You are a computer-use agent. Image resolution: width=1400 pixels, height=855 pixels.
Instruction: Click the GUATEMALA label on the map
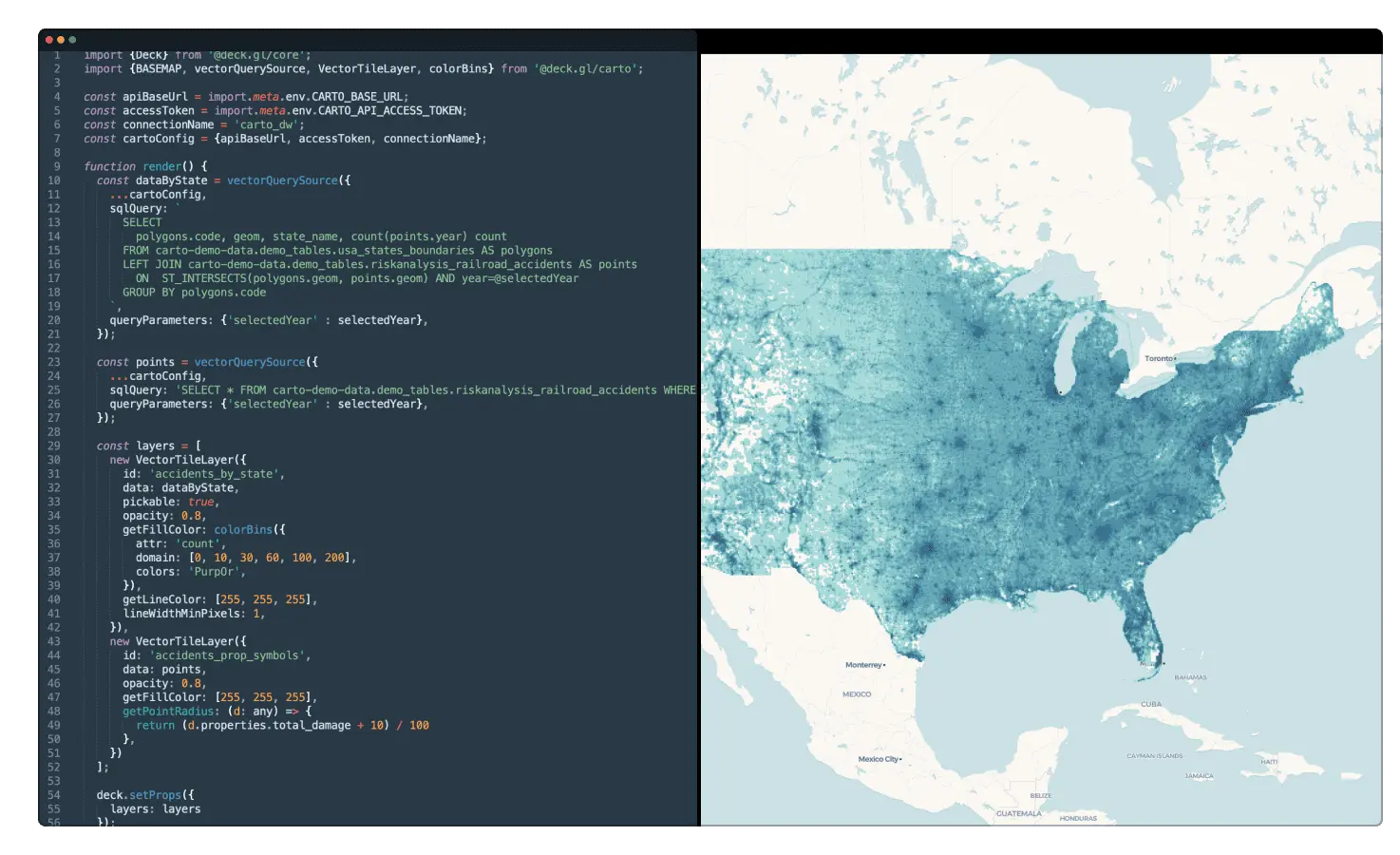pyautogui.click(x=1018, y=813)
